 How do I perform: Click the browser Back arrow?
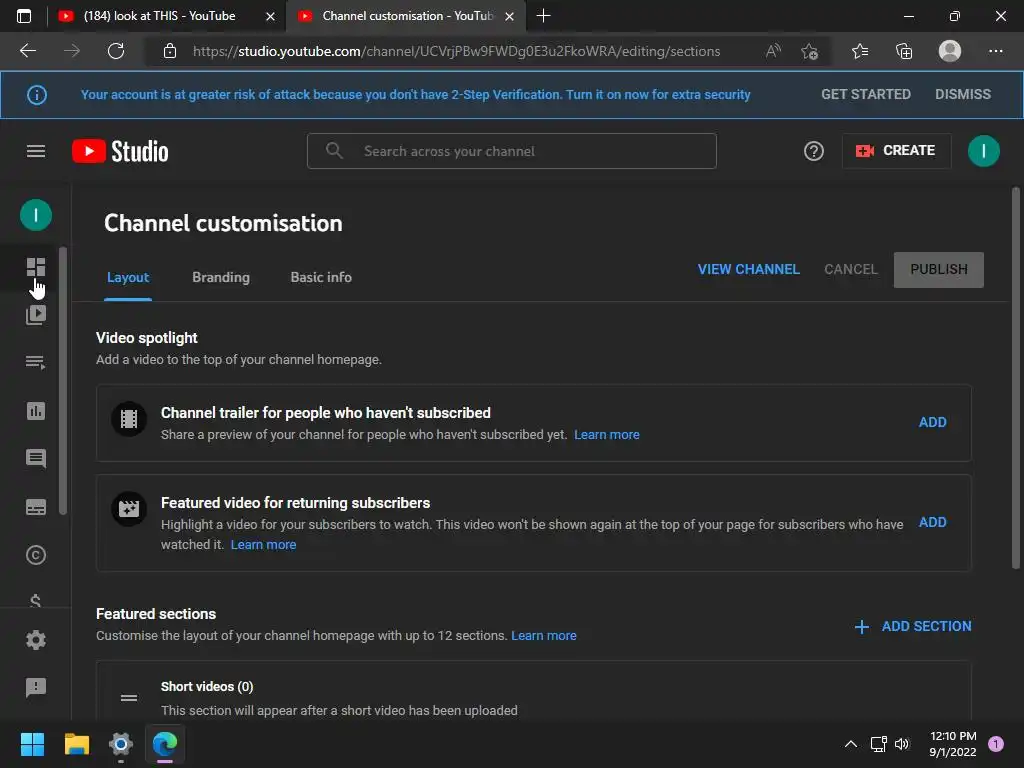(28, 51)
